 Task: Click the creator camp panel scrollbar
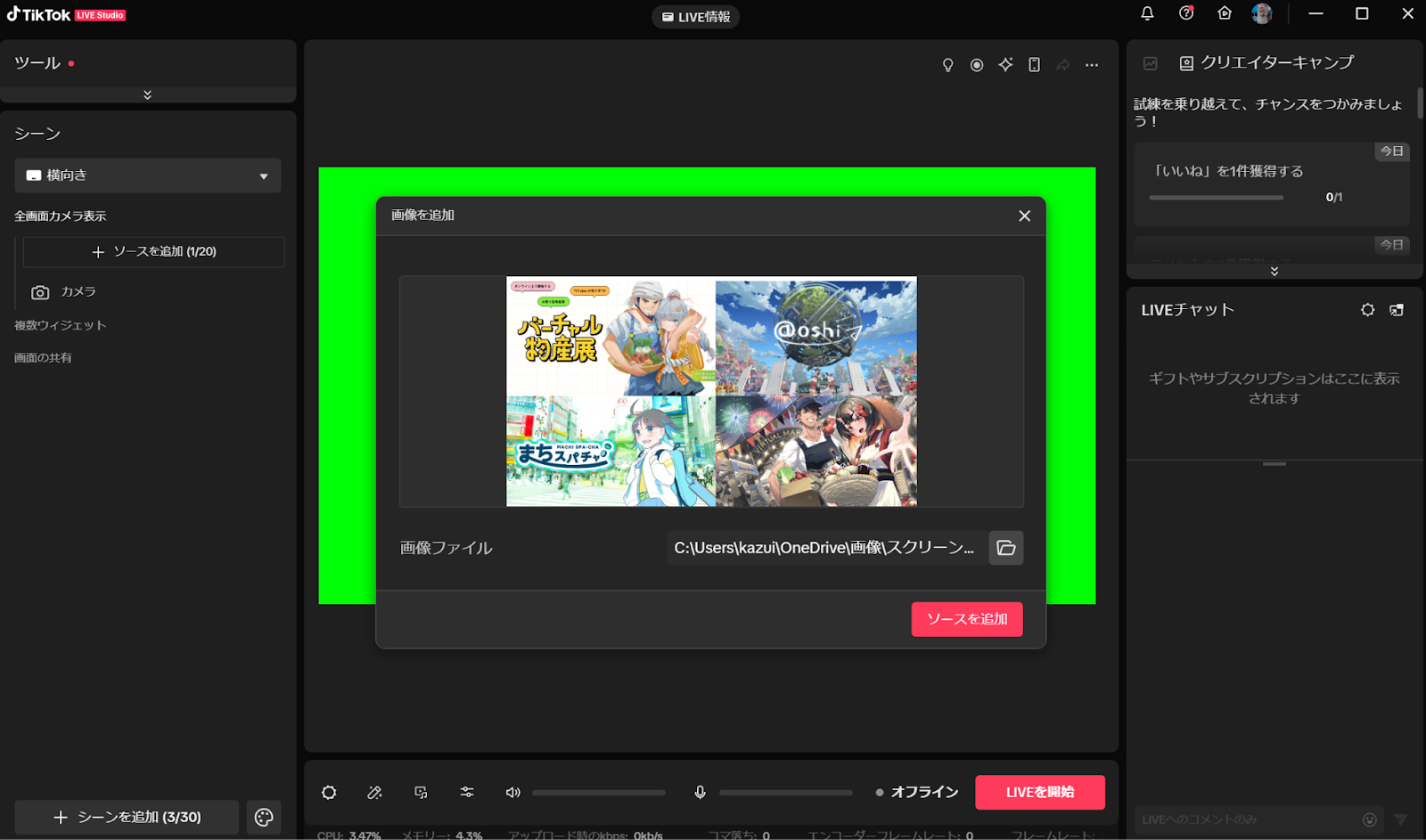coord(1420,102)
